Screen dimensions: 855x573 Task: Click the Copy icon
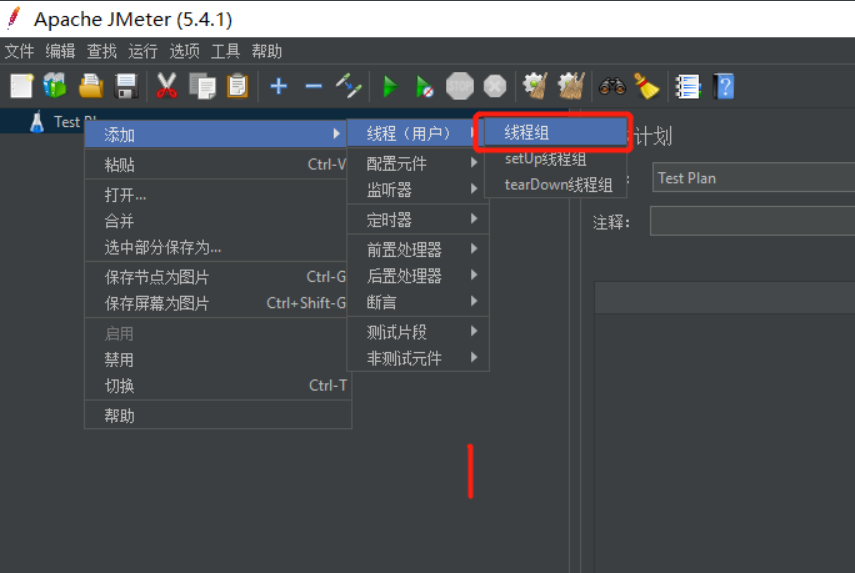tap(202, 86)
